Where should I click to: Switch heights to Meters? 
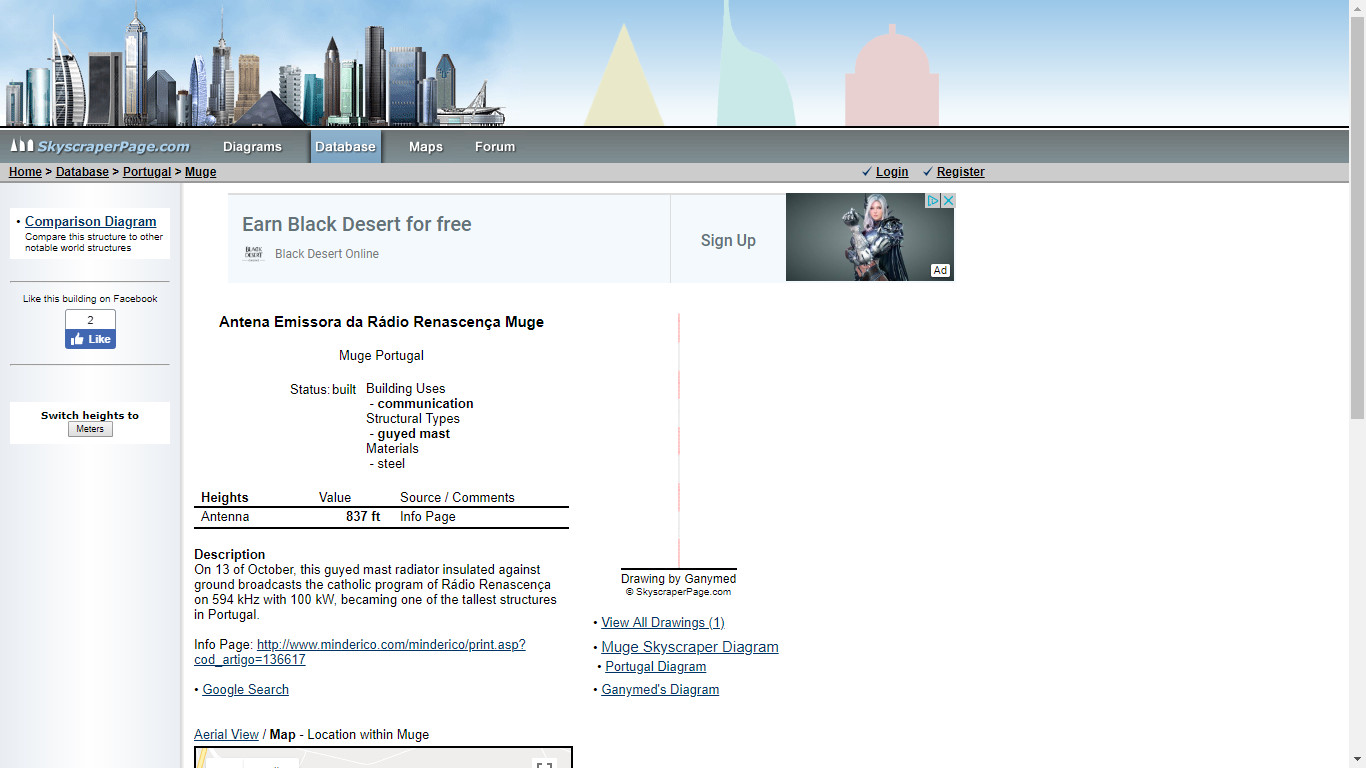[x=90, y=429]
